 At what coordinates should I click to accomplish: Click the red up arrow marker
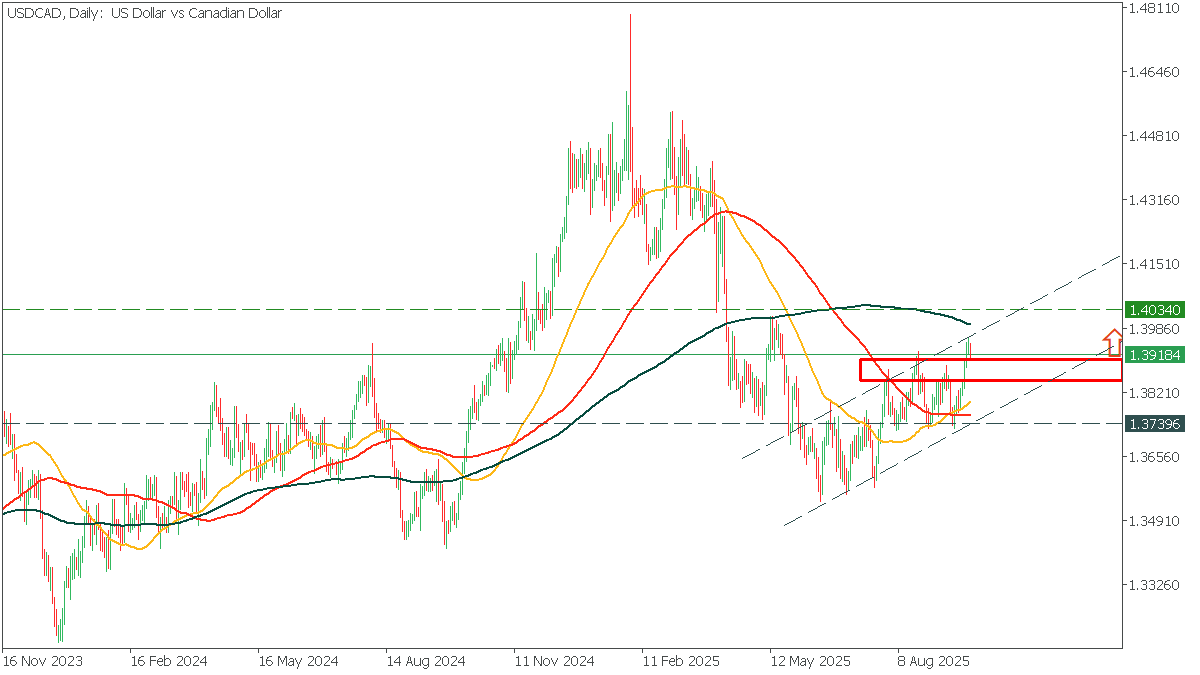(x=1114, y=342)
